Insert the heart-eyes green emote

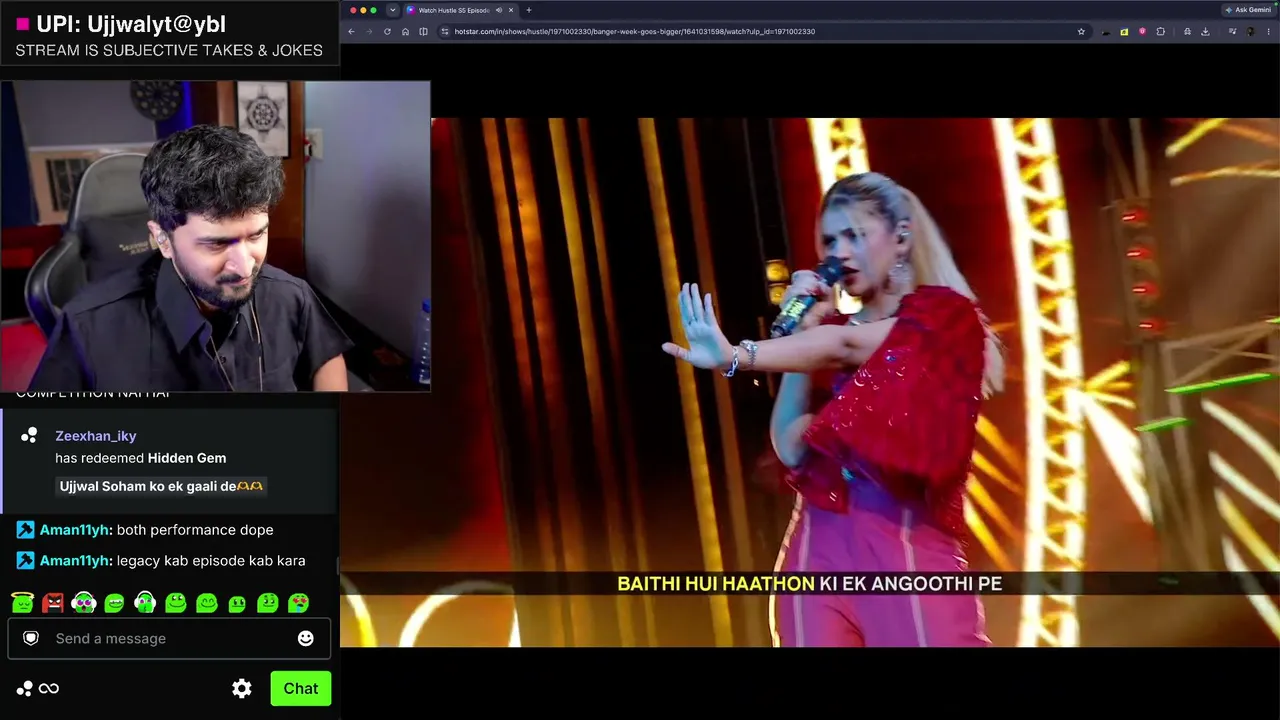click(x=298, y=602)
